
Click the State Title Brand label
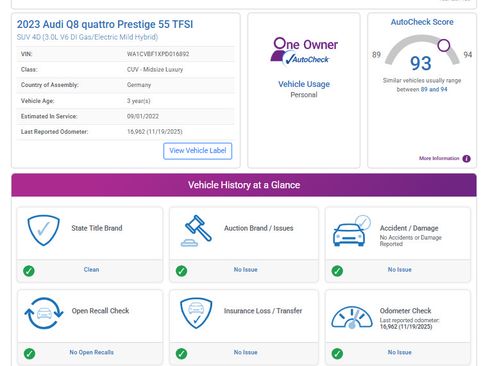coord(97,228)
